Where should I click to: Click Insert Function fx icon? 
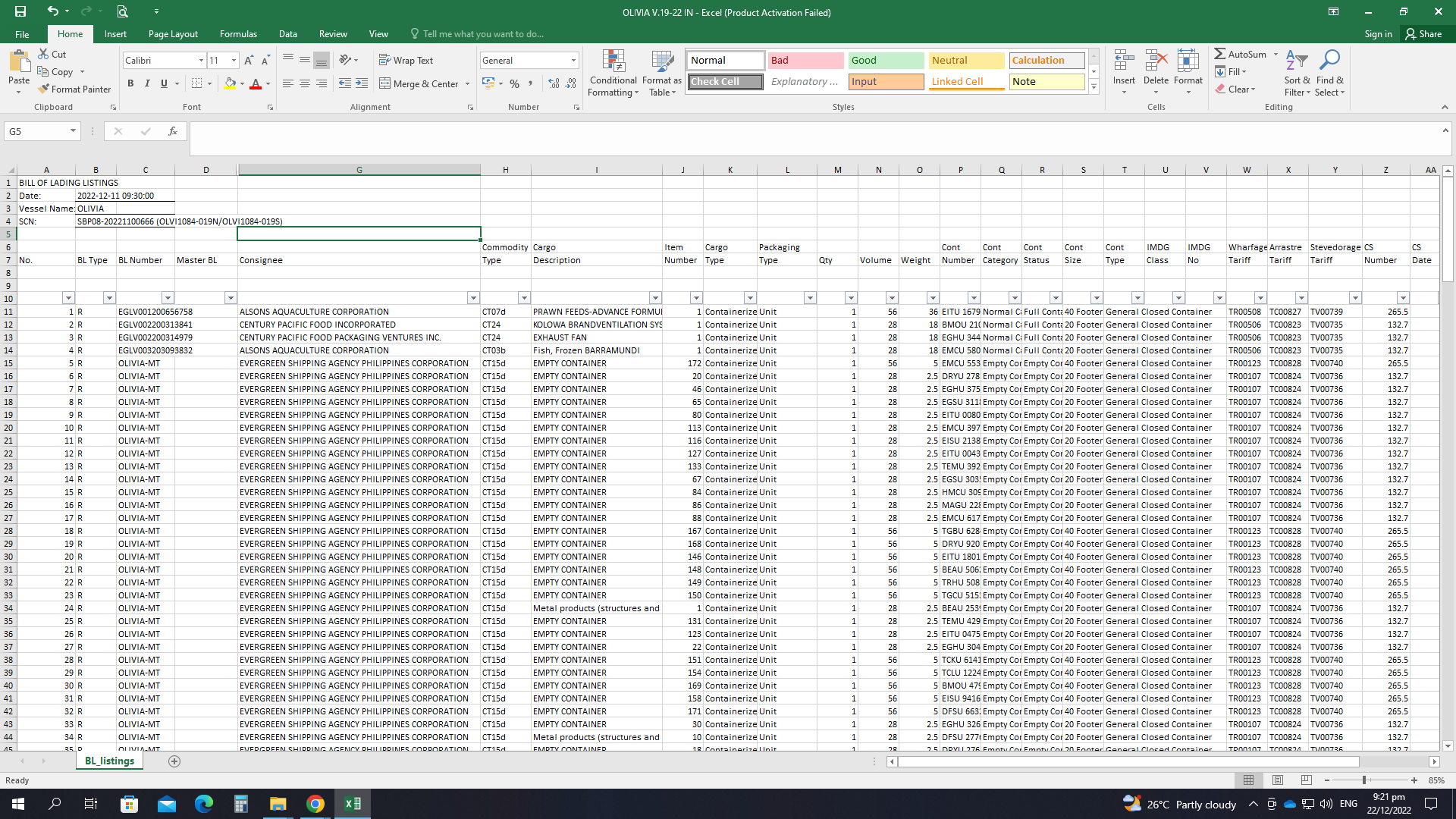(x=173, y=131)
